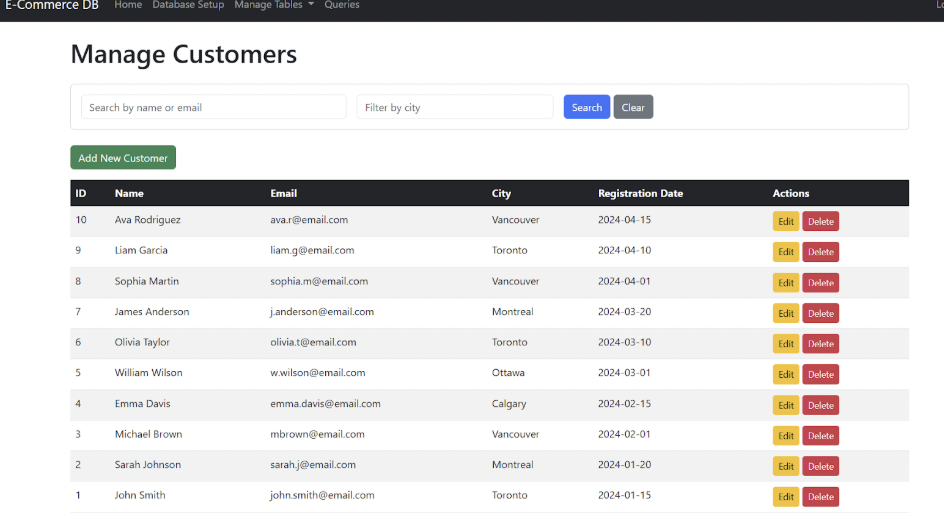Viewport: 944px width, 532px height.
Task: Open the Manage Tables dropdown menu
Action: tap(273, 5)
